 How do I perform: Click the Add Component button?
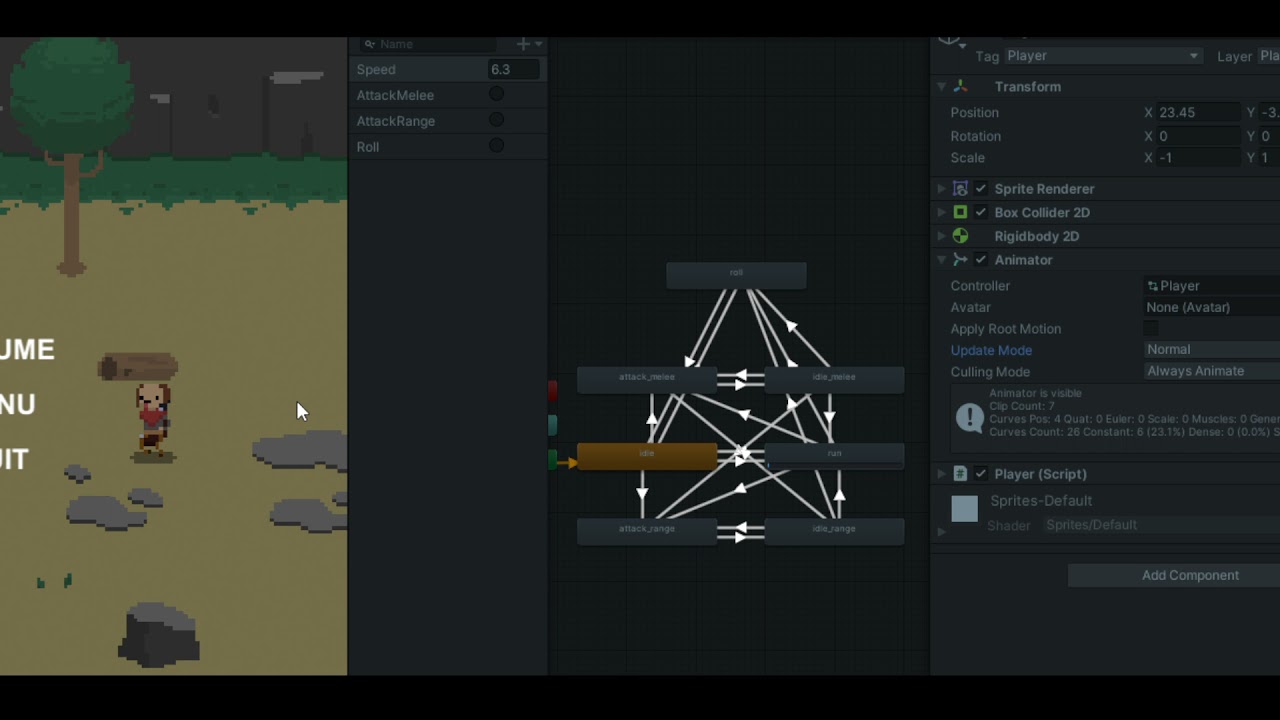click(x=1189, y=575)
